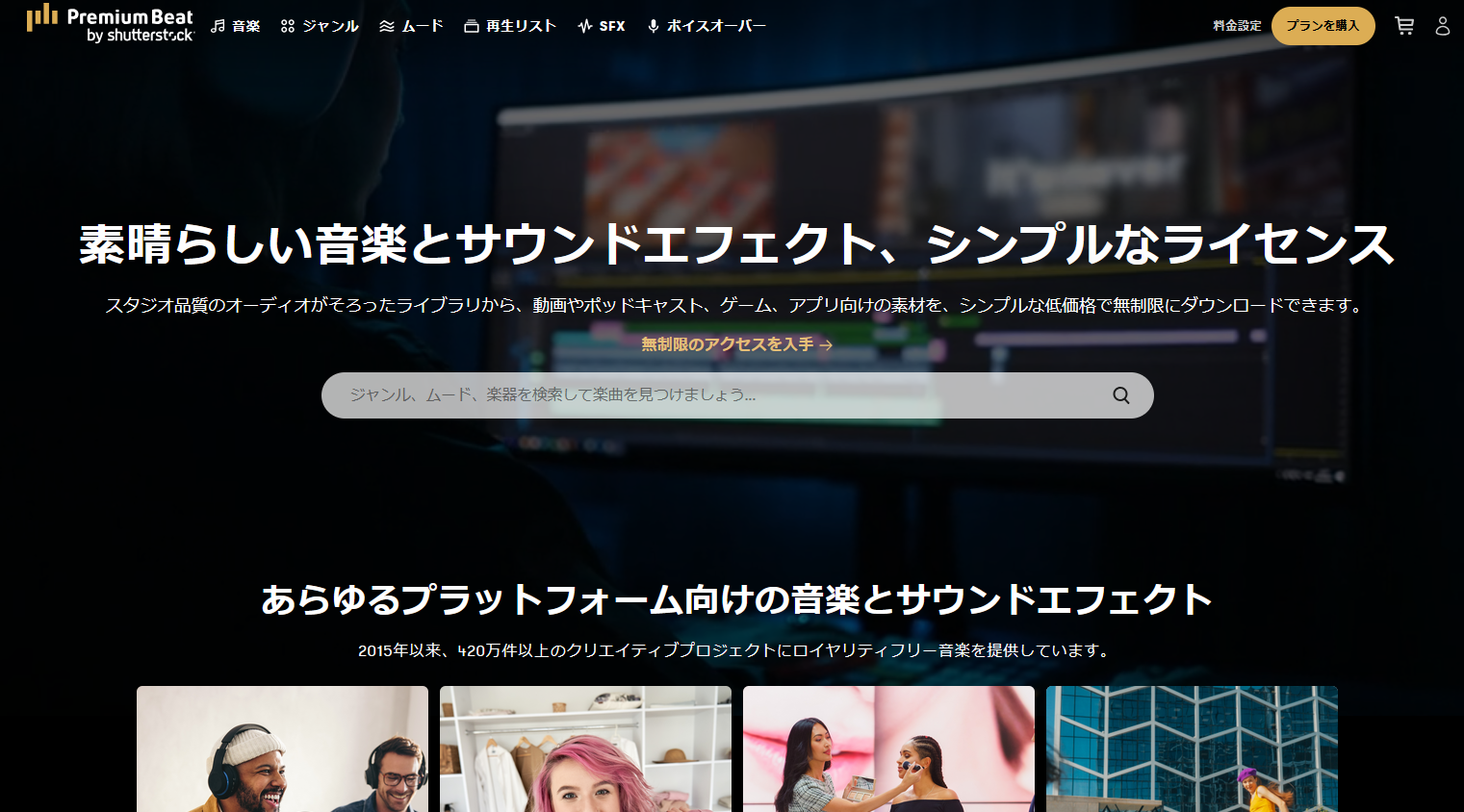
Task: Click inside the track search field
Action: [674, 394]
